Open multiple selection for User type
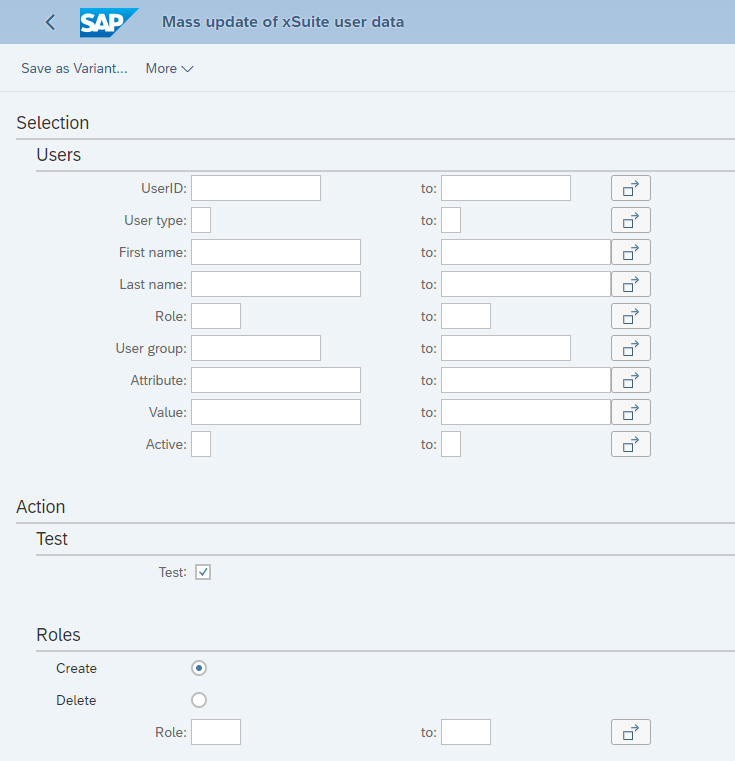This screenshot has height=761, width=735. 630,220
